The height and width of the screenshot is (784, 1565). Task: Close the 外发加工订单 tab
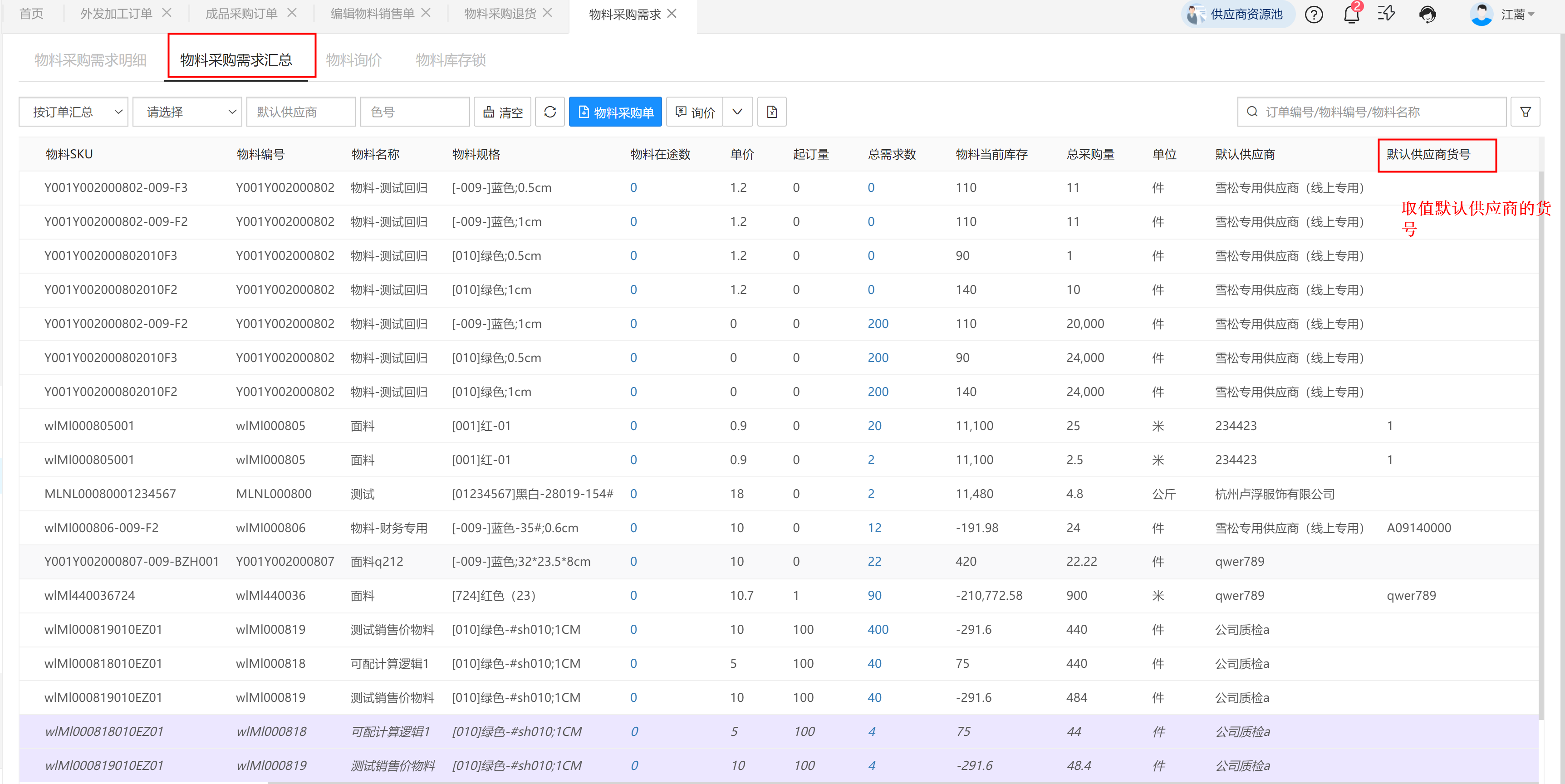click(x=167, y=13)
